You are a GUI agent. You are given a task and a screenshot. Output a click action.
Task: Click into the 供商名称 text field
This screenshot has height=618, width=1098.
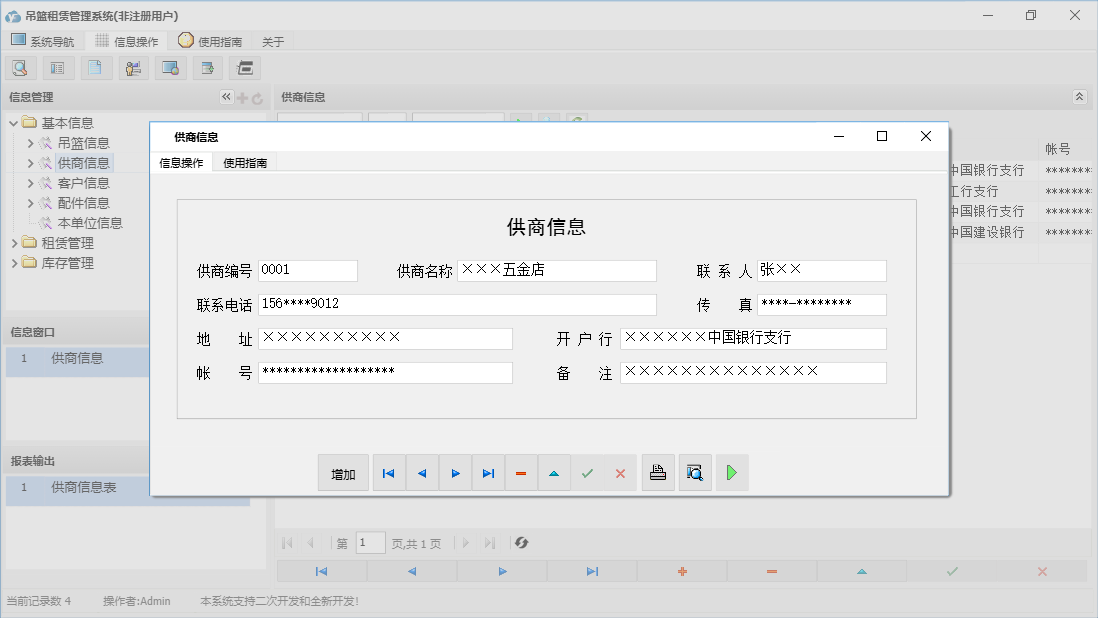556,271
